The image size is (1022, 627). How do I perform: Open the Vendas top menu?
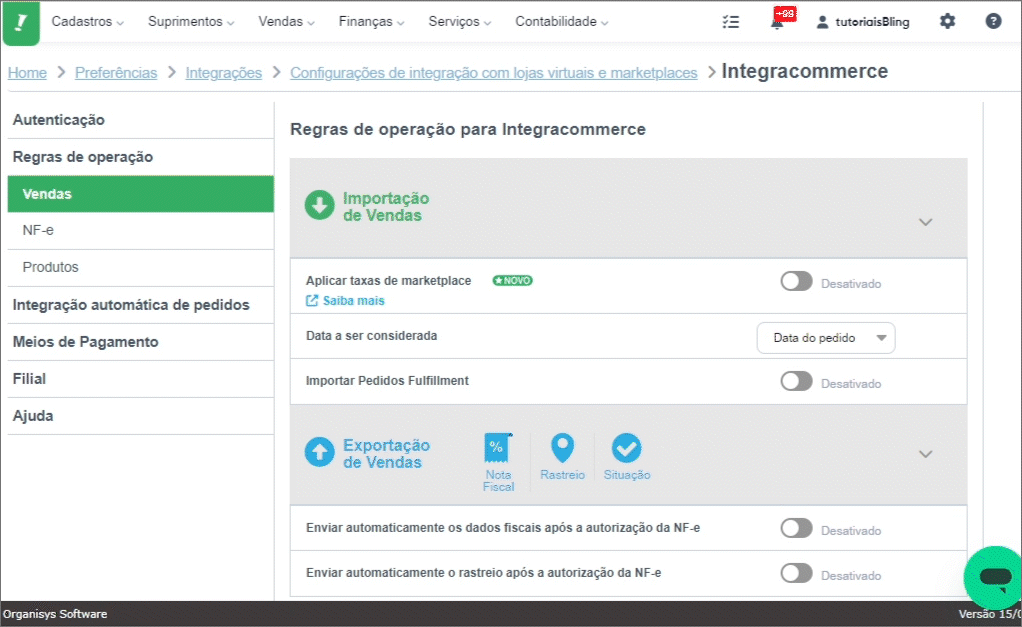(286, 22)
